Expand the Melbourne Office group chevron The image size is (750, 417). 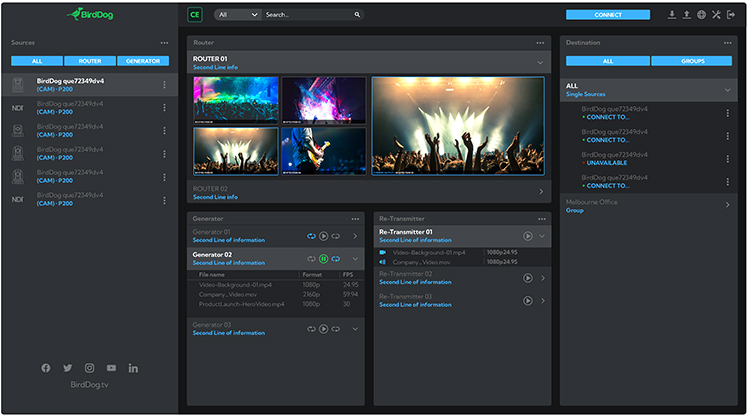728,205
